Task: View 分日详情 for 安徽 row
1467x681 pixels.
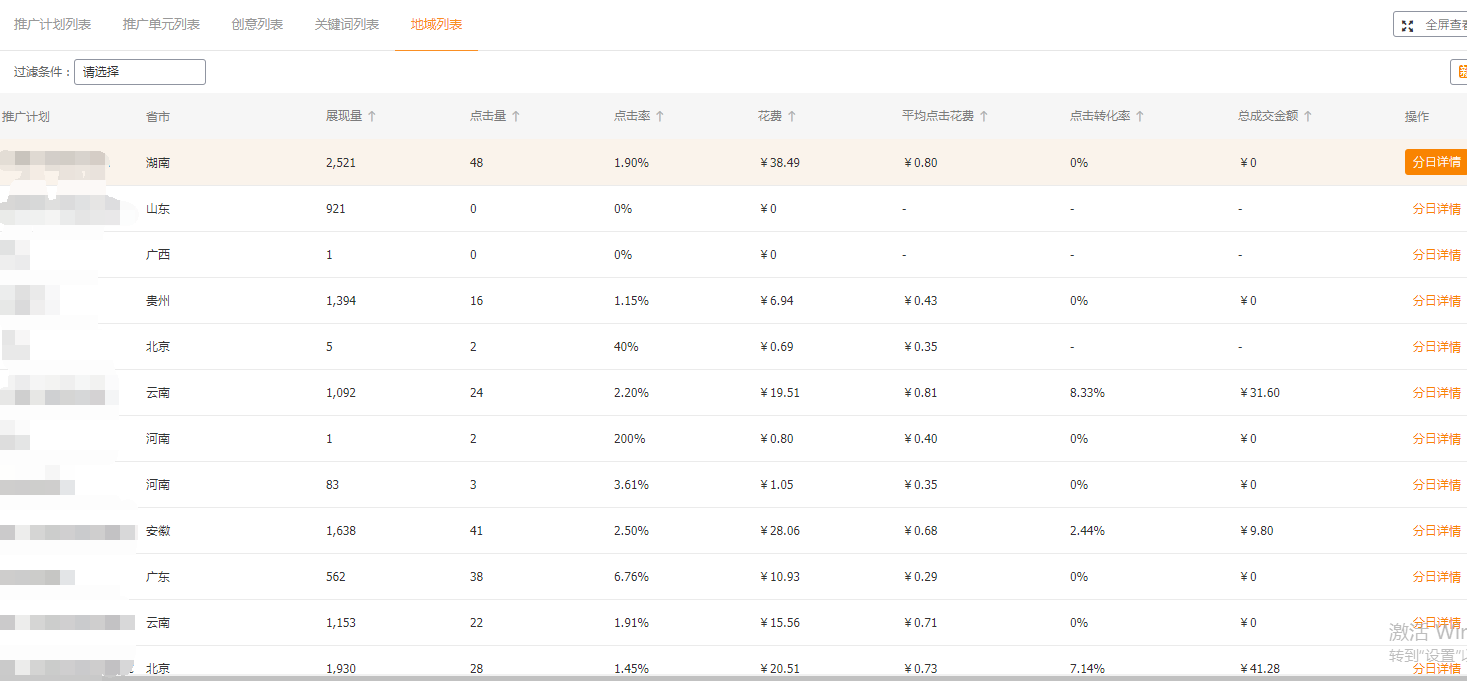Action: point(1436,531)
